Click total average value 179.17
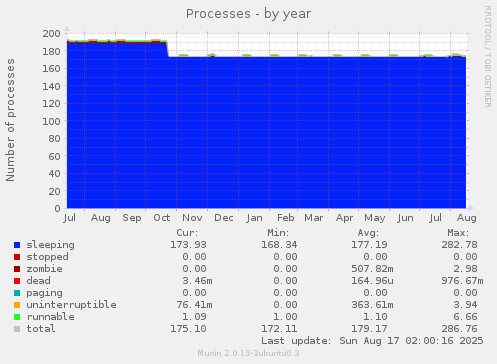The width and height of the screenshot is (497, 364). point(369,329)
